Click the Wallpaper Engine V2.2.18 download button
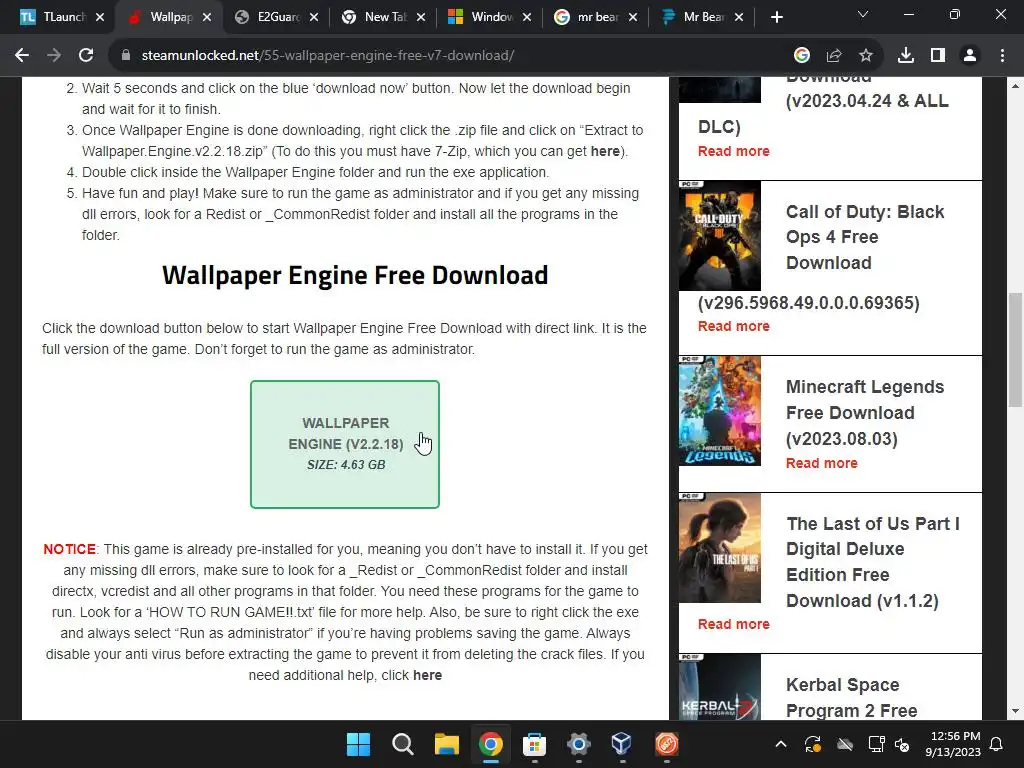1024x768 pixels. coord(345,444)
